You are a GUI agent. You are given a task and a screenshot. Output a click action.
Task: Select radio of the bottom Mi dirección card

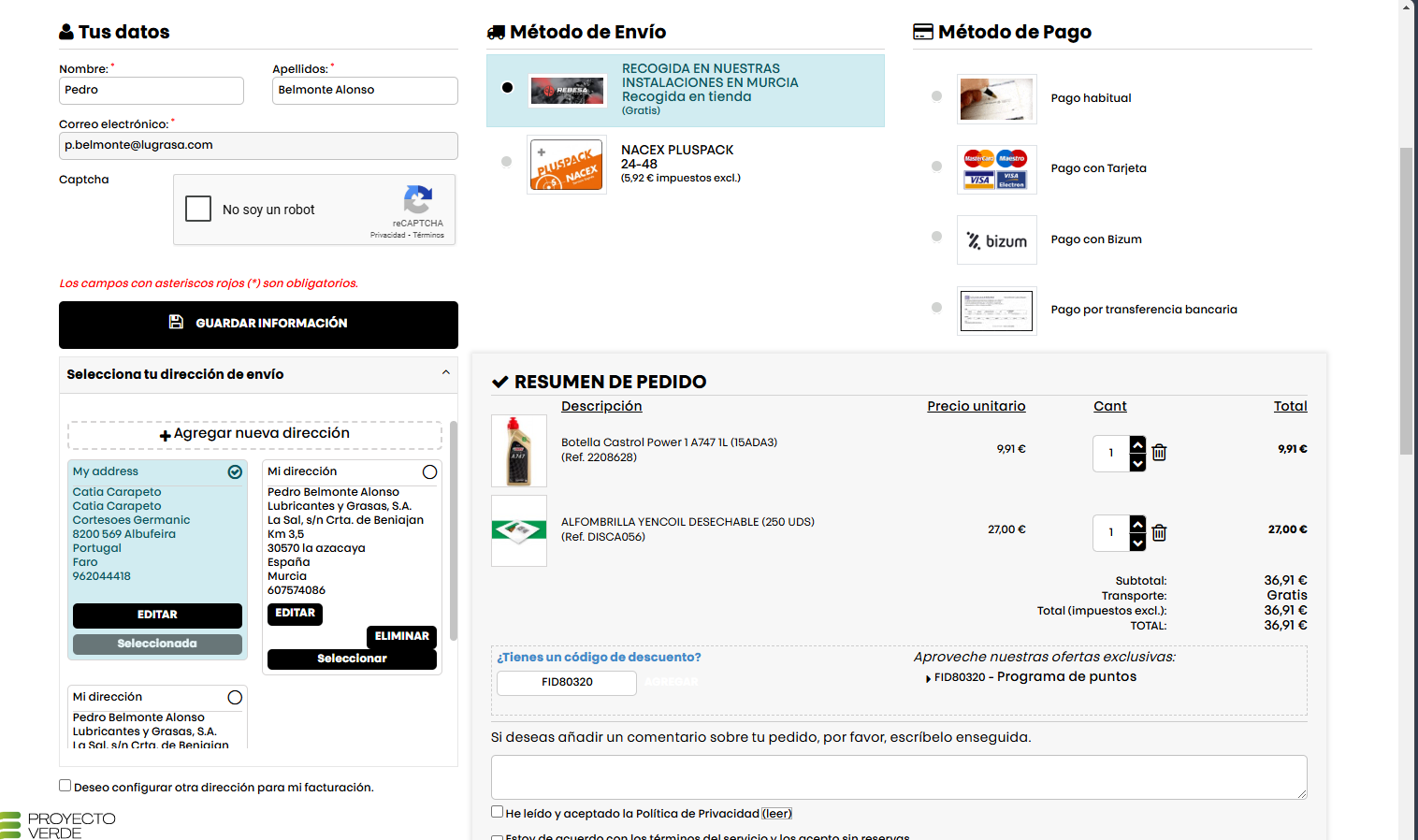coord(236,698)
